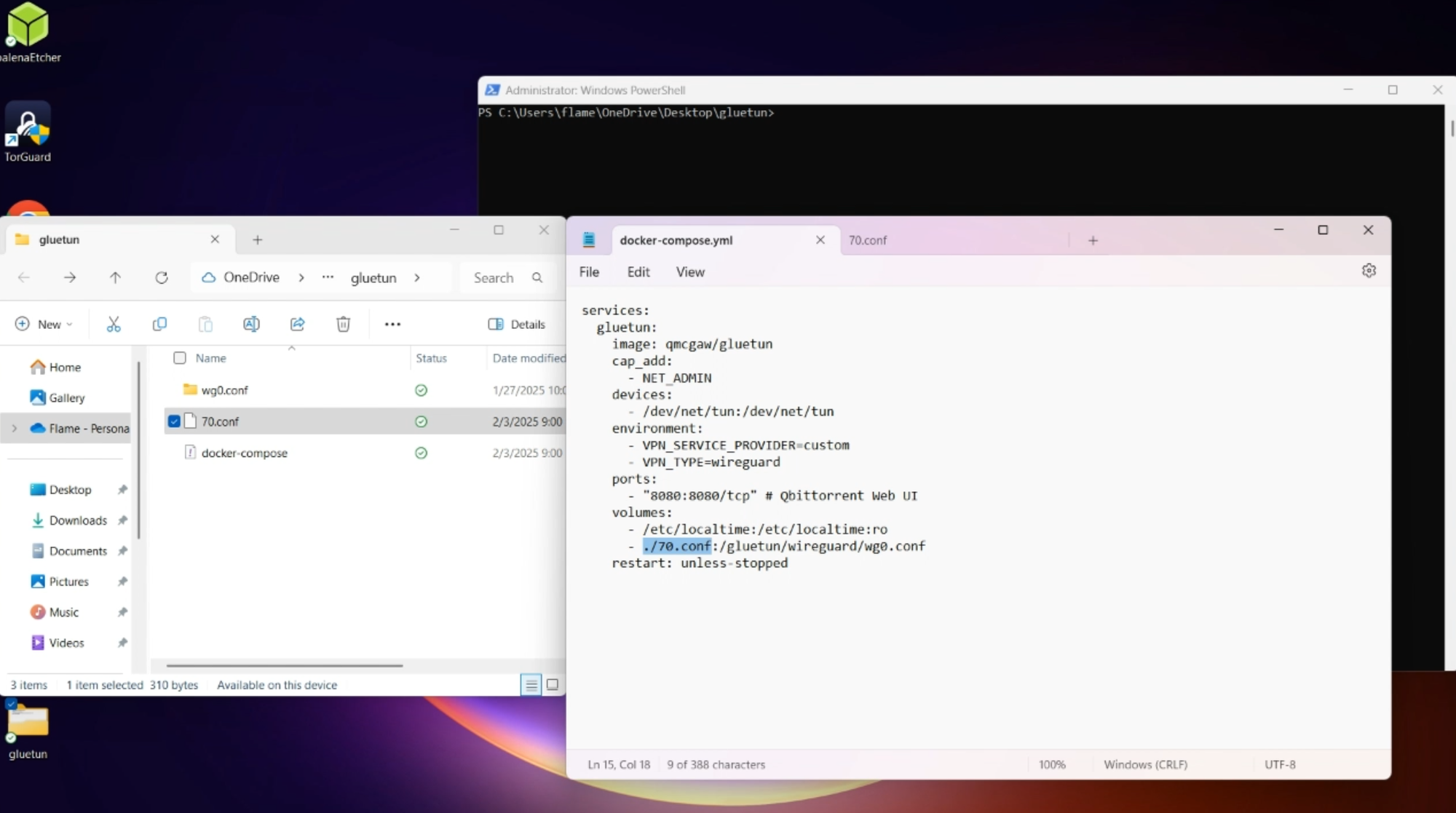This screenshot has width=1456, height=813.
Task: Select the Rename icon in the toolbar
Action: (251, 324)
